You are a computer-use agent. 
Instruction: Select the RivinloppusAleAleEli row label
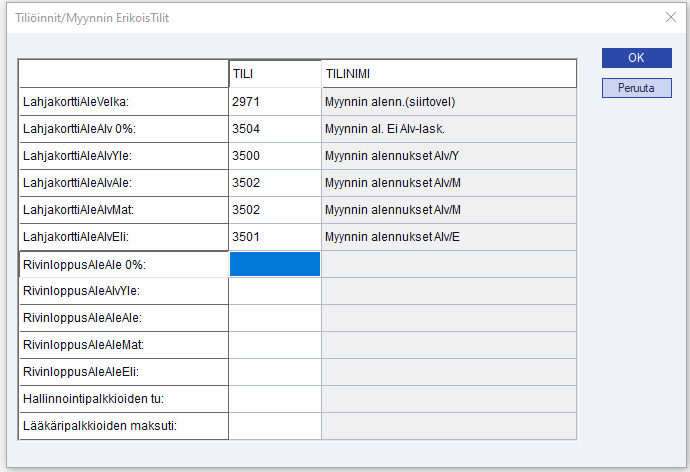[123, 371]
